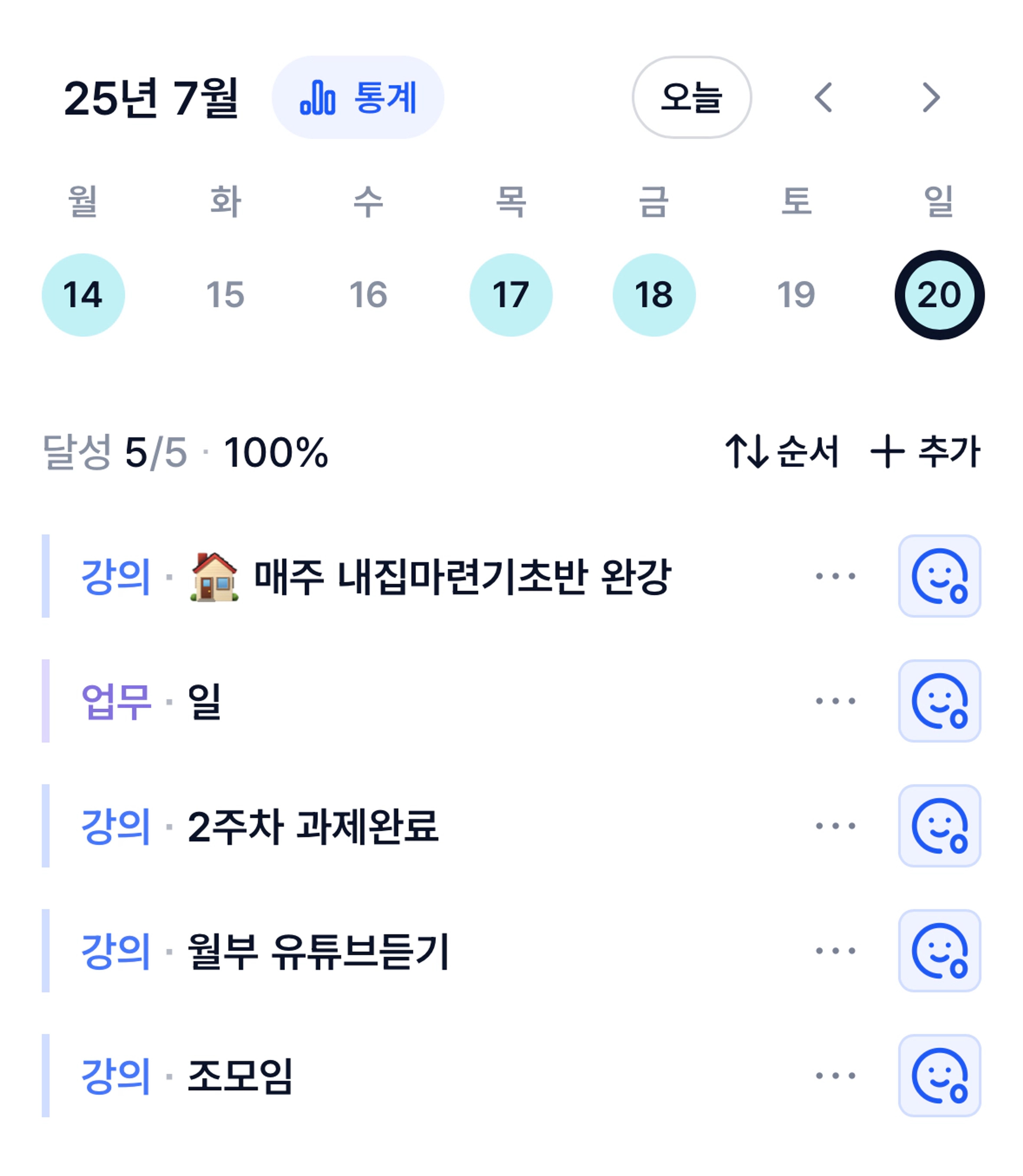Open the 조모임 task entry
Image resolution: width=1023 pixels, height=1176 pixels.
(x=240, y=1076)
